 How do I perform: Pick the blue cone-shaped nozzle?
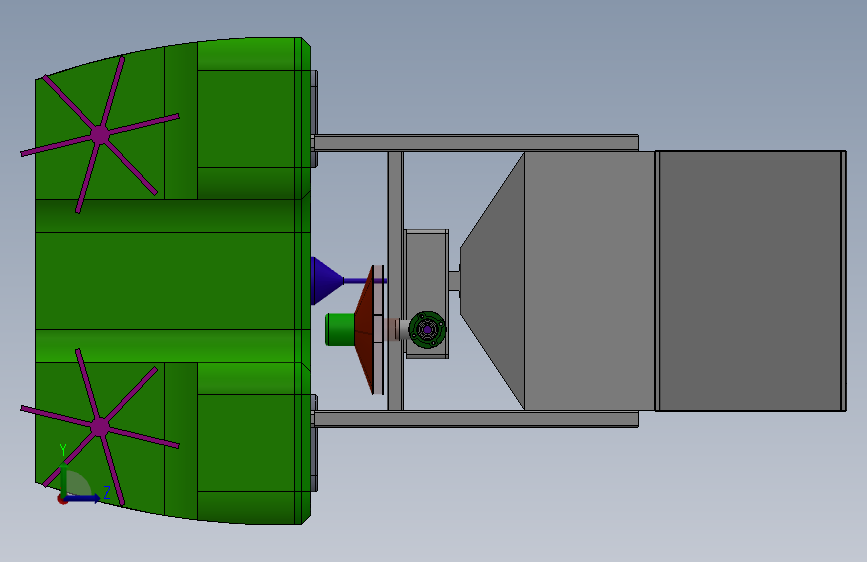click(x=326, y=281)
